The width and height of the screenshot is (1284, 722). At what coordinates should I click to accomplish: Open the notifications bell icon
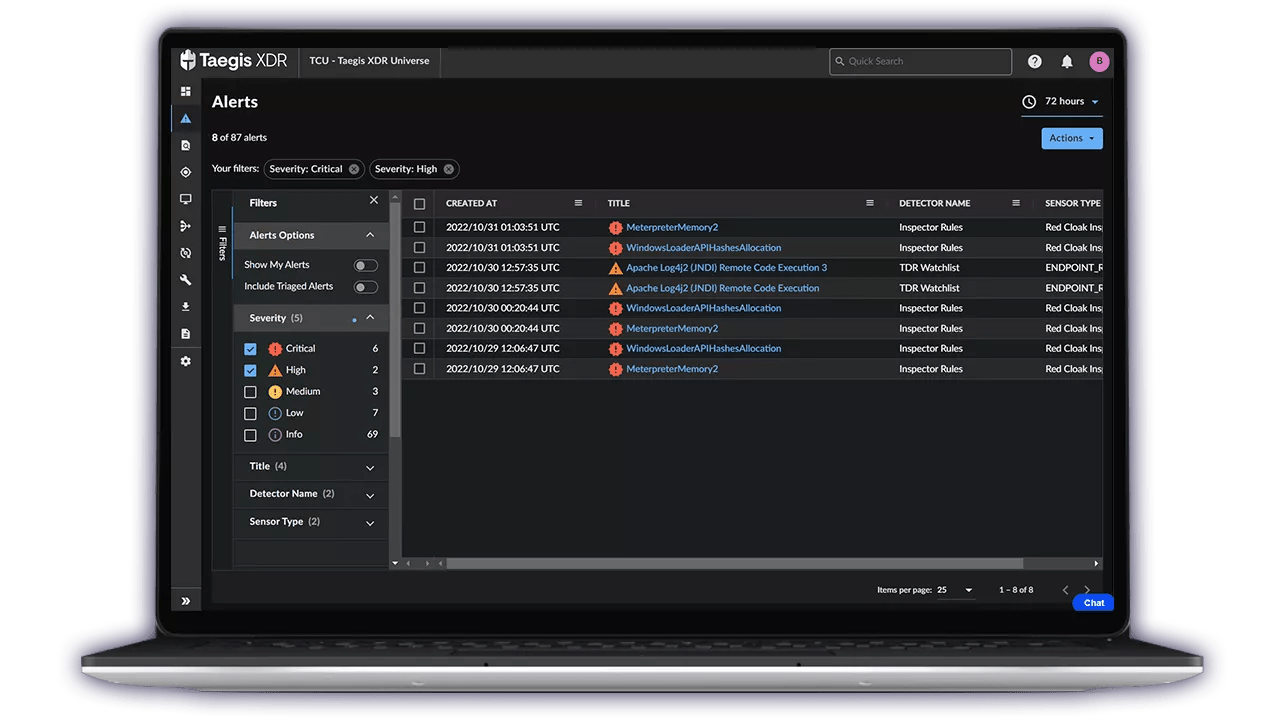(1067, 61)
